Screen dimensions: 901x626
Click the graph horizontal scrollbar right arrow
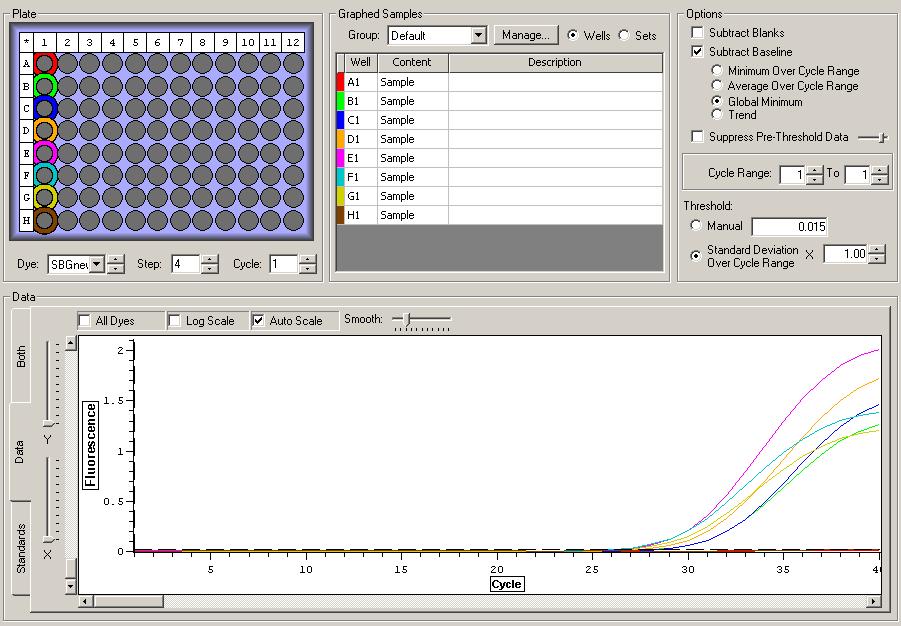pos(874,601)
